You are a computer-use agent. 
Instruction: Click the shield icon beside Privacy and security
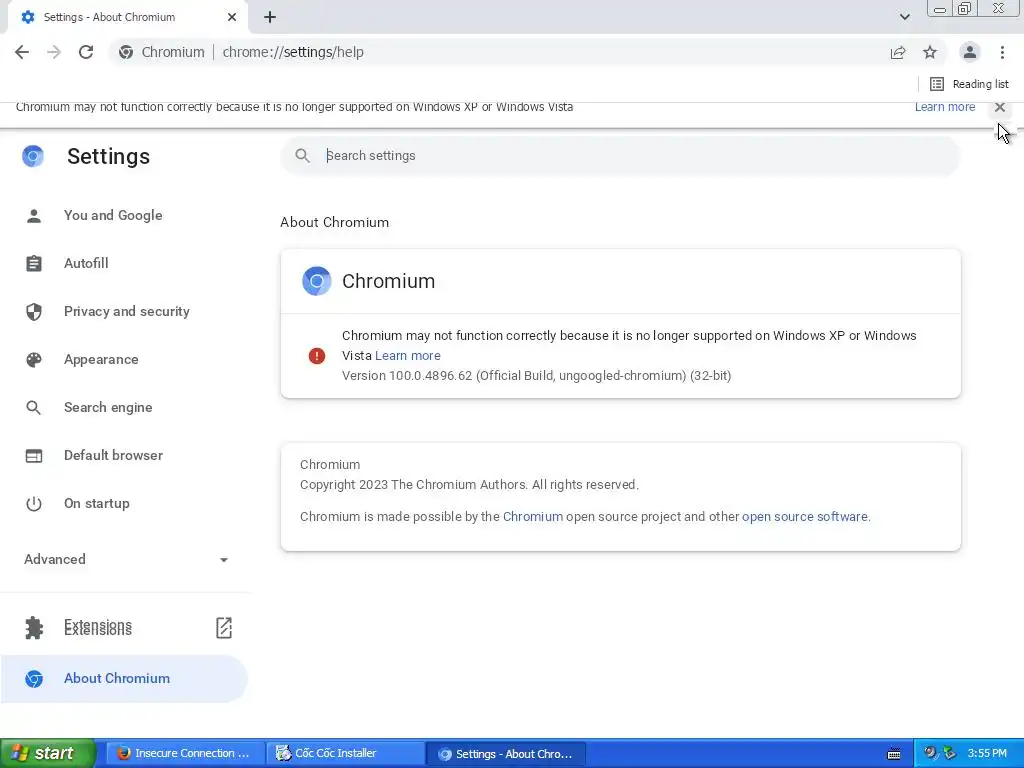pyautogui.click(x=34, y=312)
